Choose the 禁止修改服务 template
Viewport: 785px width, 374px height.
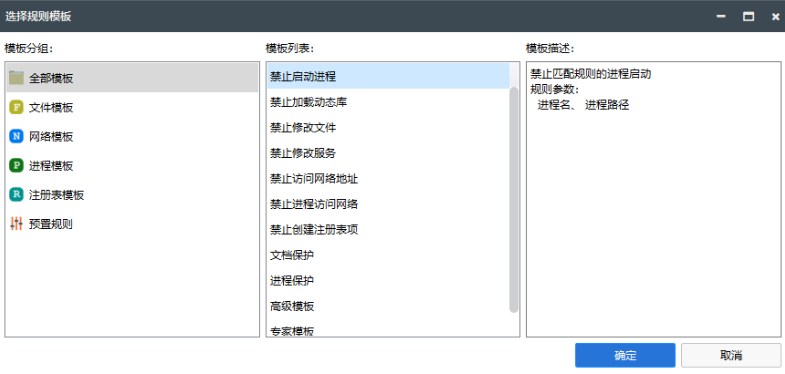[x=388, y=153]
